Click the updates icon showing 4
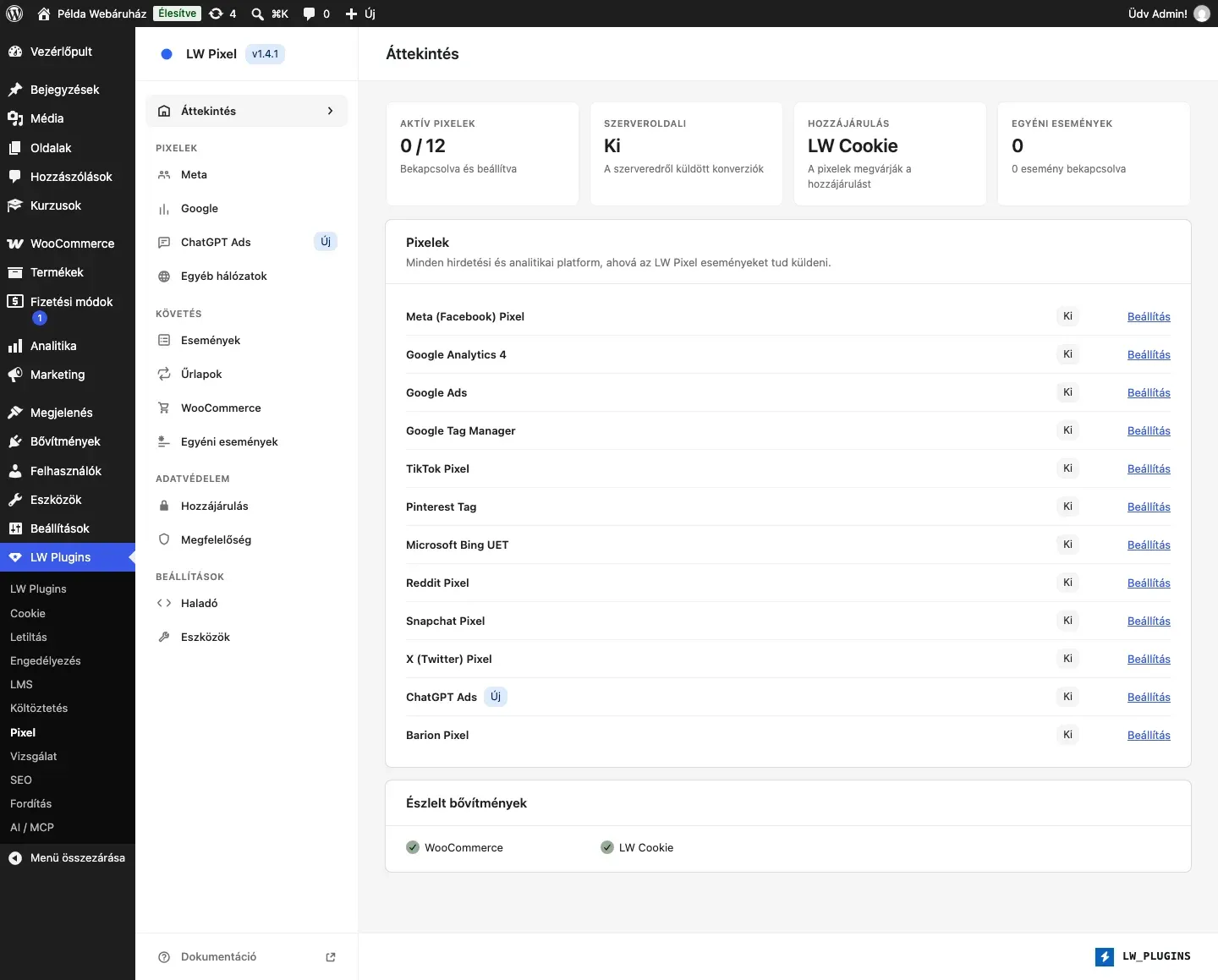Viewport: 1218px width, 980px height. click(x=216, y=14)
